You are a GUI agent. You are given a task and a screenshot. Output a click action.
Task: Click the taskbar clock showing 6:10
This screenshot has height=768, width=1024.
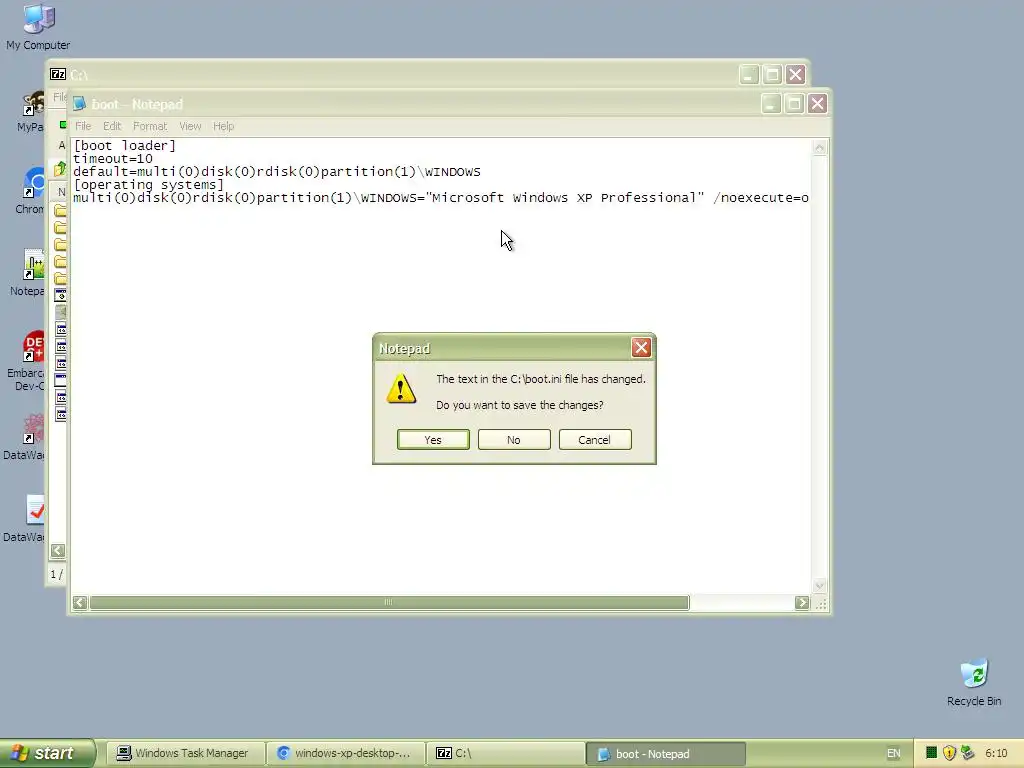[x=996, y=753]
